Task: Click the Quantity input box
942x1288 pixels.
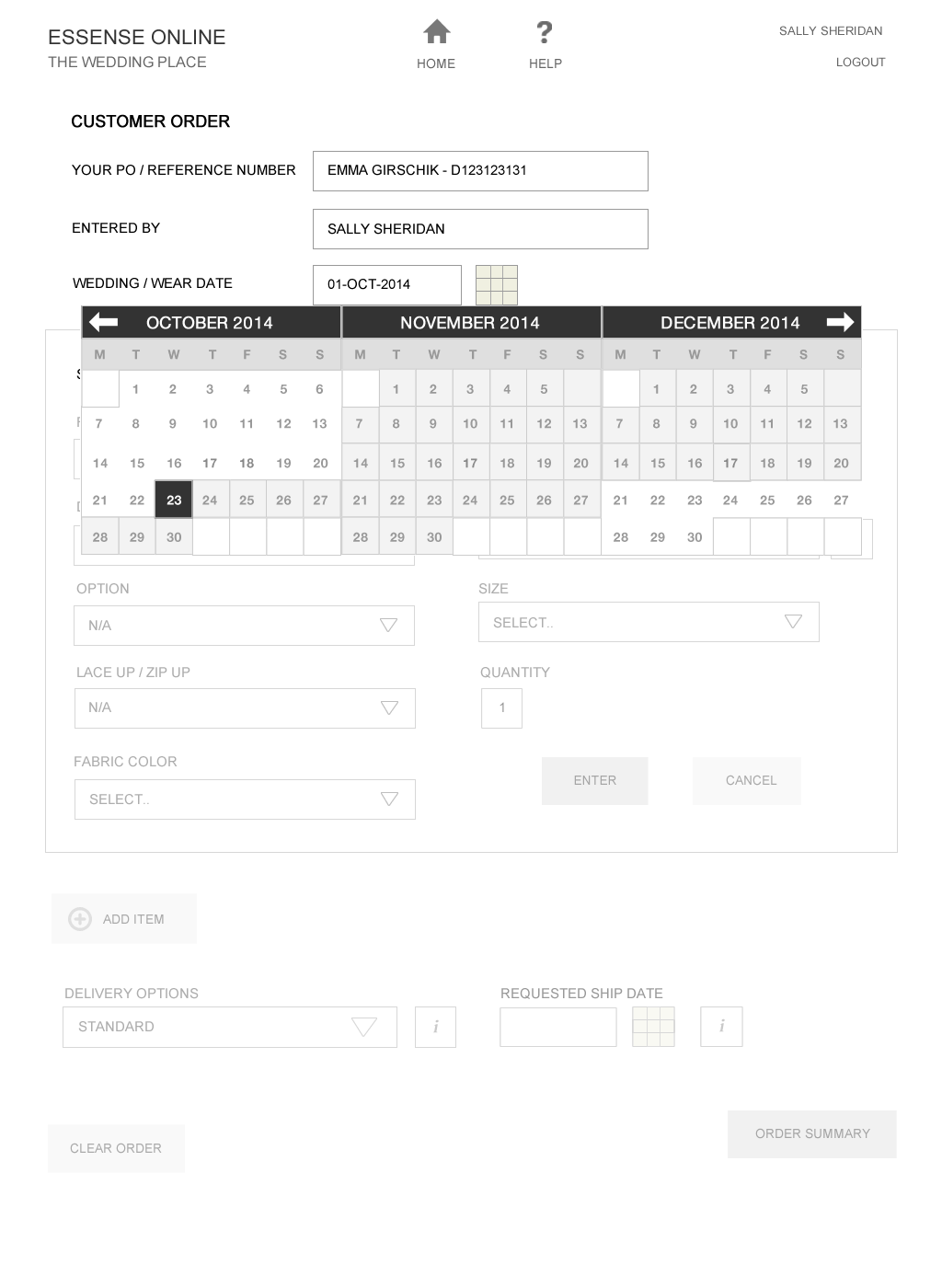Action: click(501, 708)
